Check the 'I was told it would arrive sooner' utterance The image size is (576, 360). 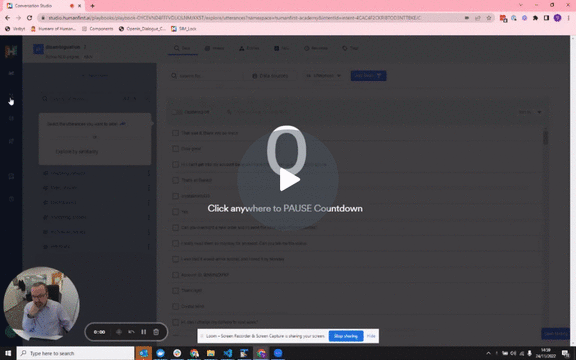coord(175,259)
